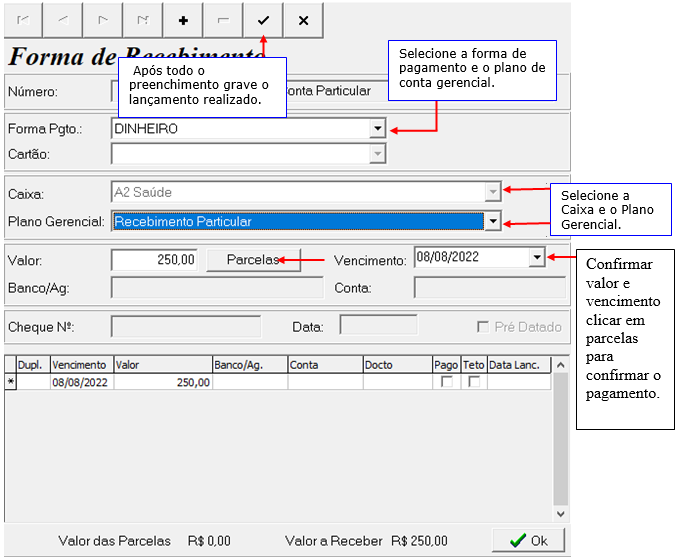Click the Vencimento grid column header
The height and width of the screenshot is (557, 678).
82,365
